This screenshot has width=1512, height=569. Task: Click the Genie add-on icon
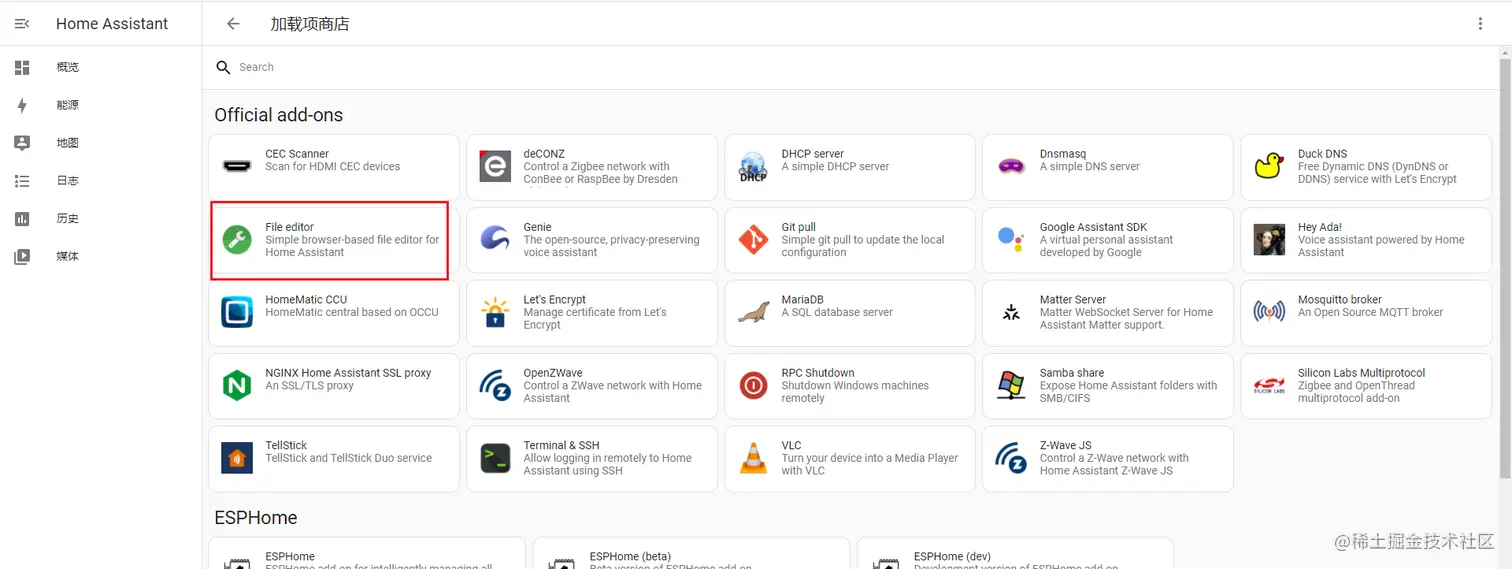[495, 240]
